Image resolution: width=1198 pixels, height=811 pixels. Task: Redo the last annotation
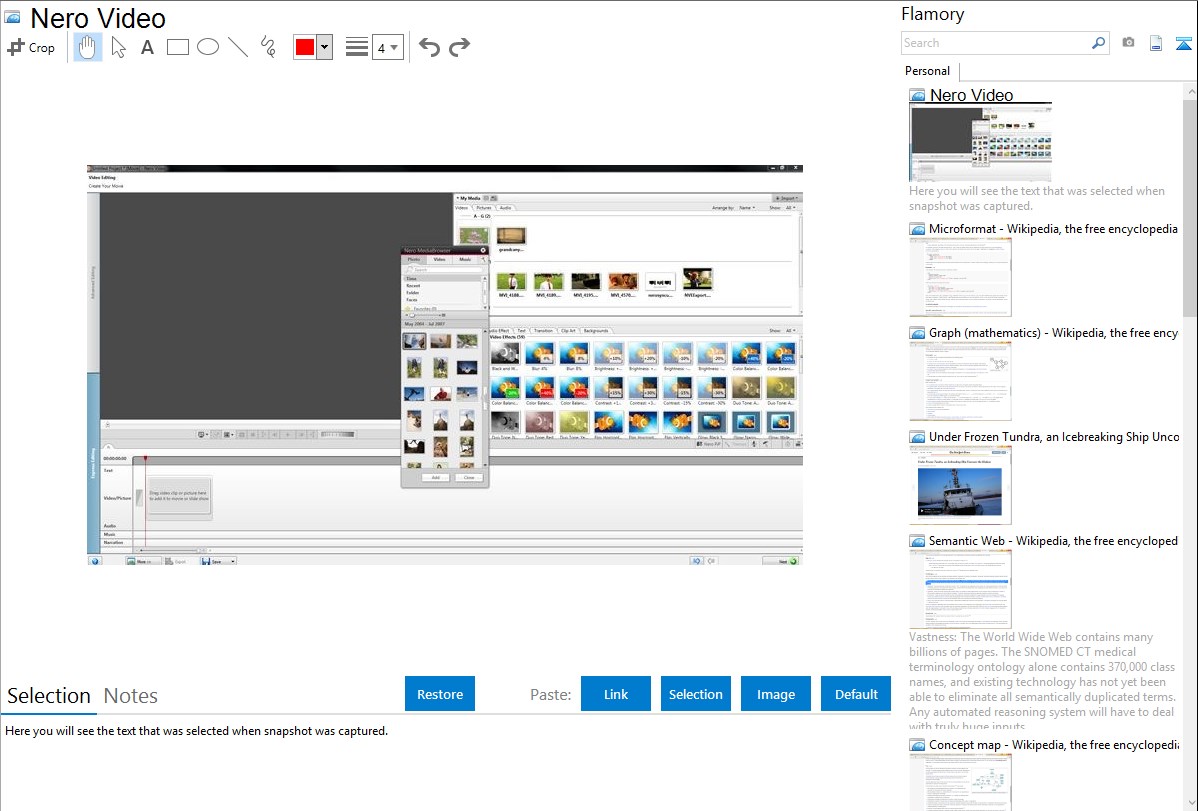pos(459,47)
